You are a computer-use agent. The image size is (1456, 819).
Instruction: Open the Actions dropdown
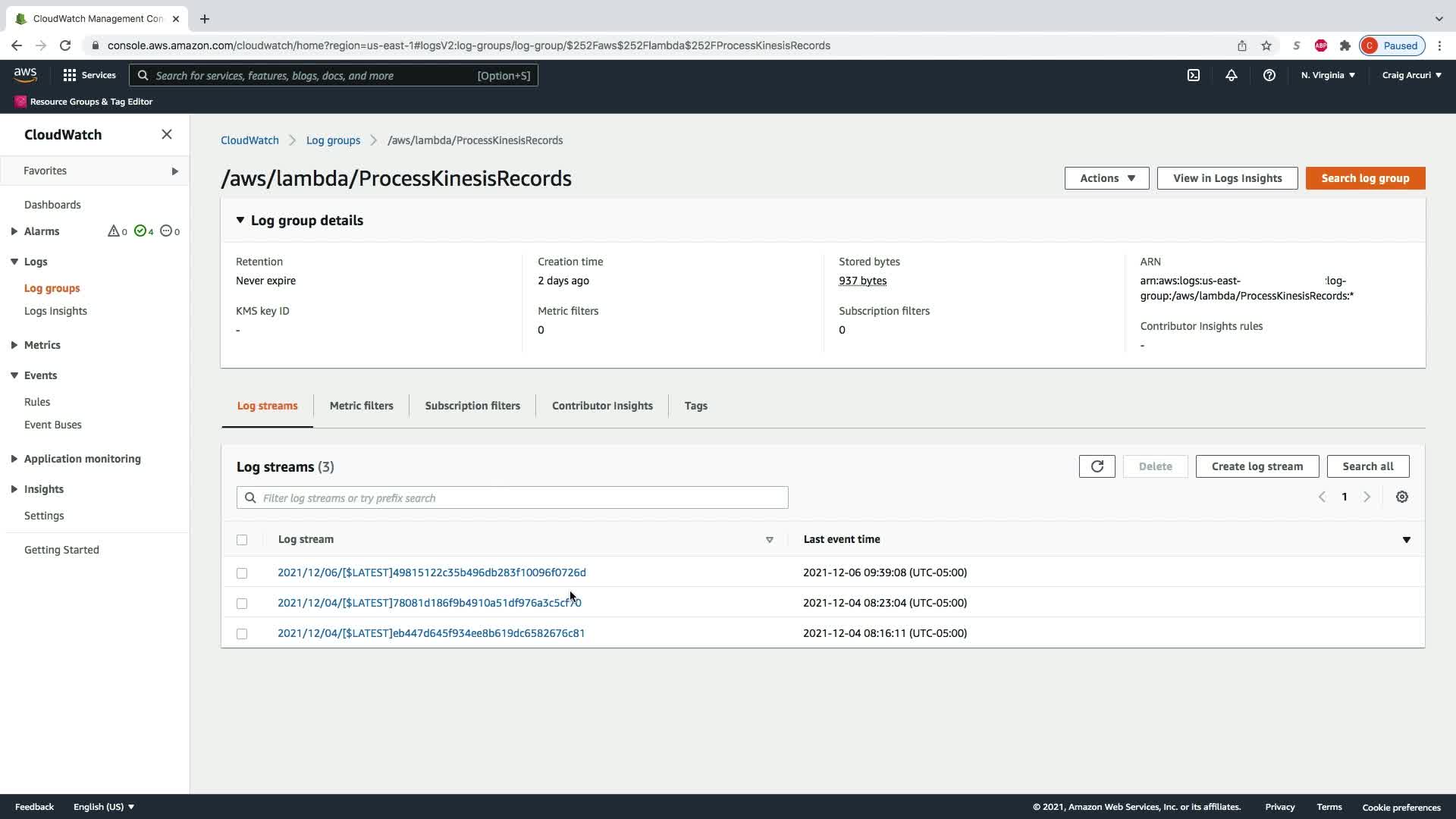pyautogui.click(x=1106, y=178)
